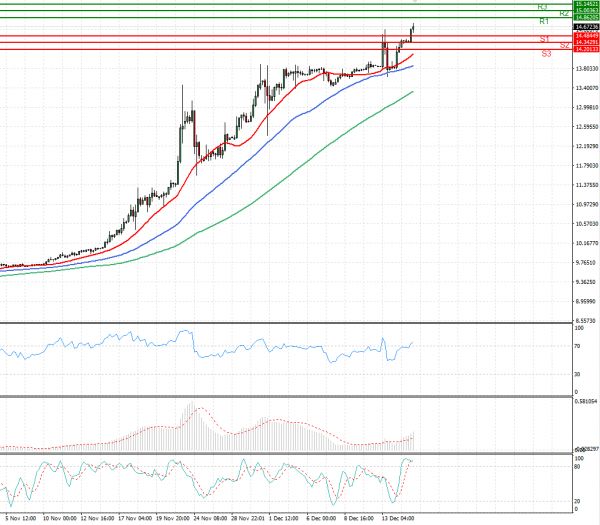Select the green 15.14521 price tag
Image resolution: width=600 pixels, height=525 pixels.
pos(586,4)
